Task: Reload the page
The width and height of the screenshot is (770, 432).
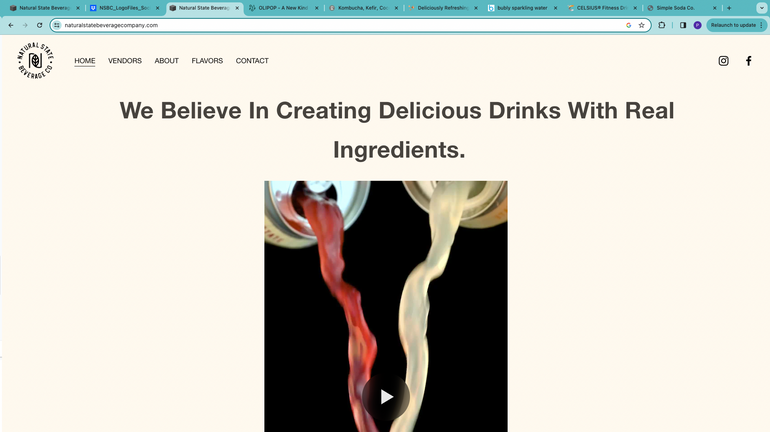Action: click(39, 25)
